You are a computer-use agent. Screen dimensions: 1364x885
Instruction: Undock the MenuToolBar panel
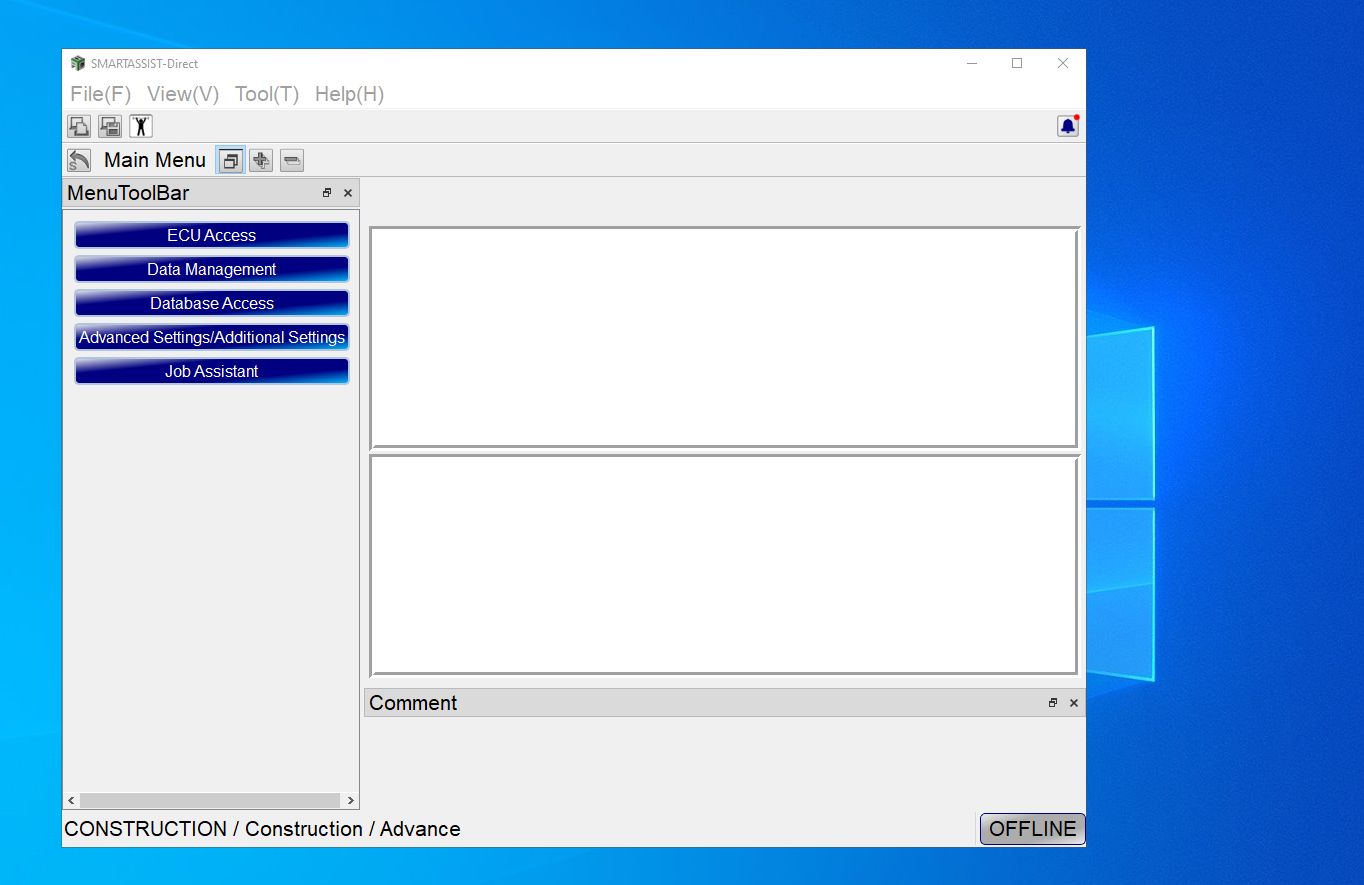pos(326,192)
